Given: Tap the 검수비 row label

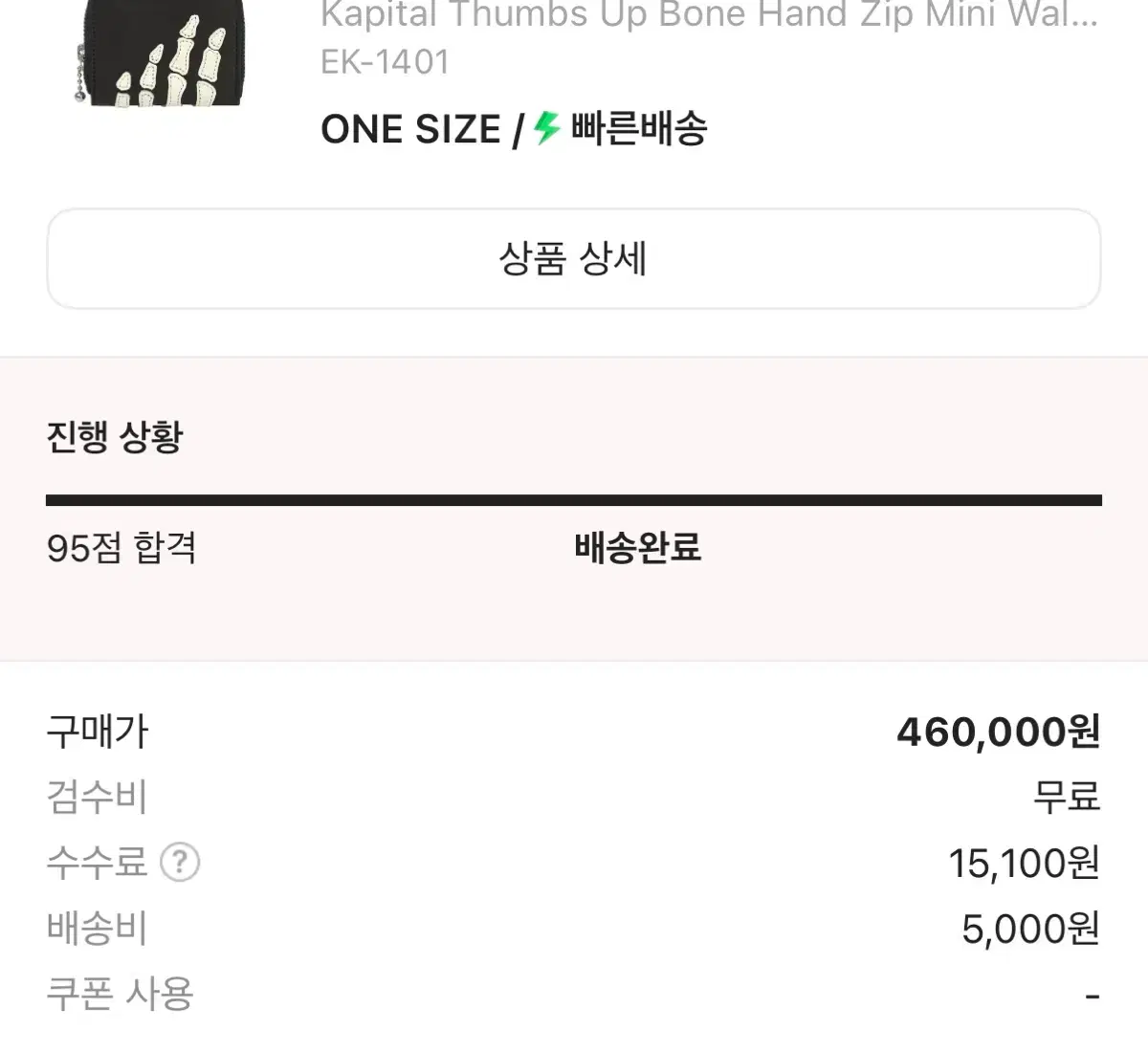Looking at the screenshot, I should [x=97, y=798].
